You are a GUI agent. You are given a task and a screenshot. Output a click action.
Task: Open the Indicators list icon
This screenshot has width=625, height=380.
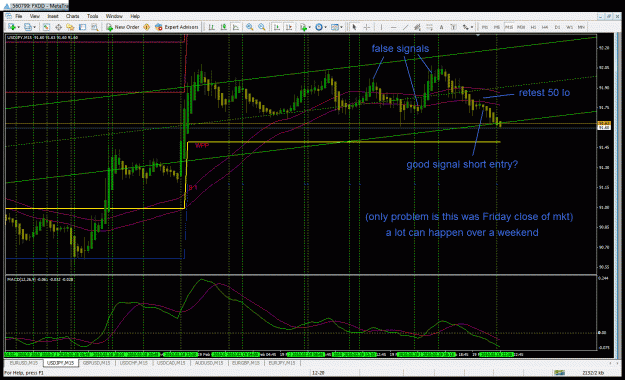pyautogui.click(x=304, y=27)
